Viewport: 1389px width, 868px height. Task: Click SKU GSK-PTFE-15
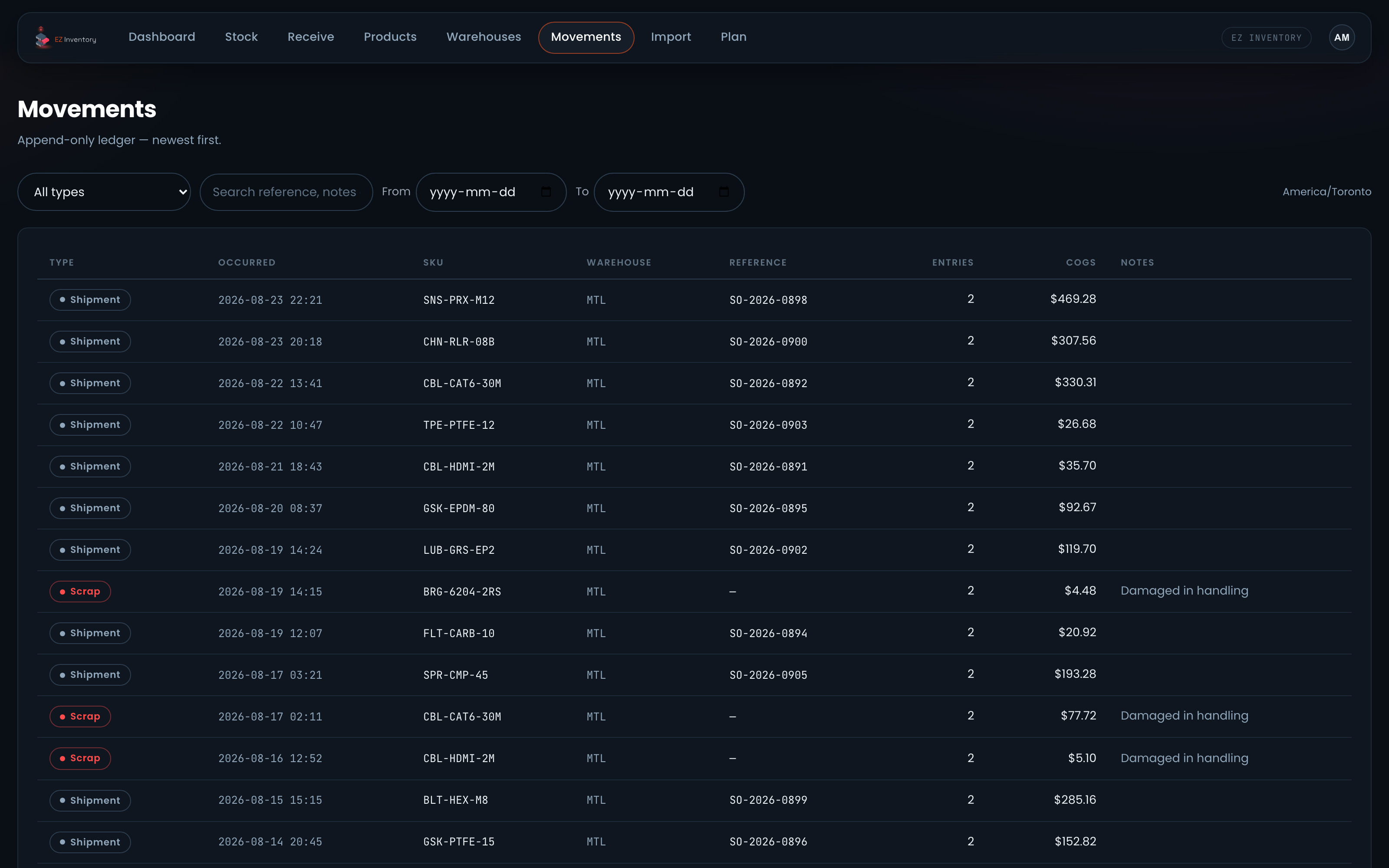(459, 842)
